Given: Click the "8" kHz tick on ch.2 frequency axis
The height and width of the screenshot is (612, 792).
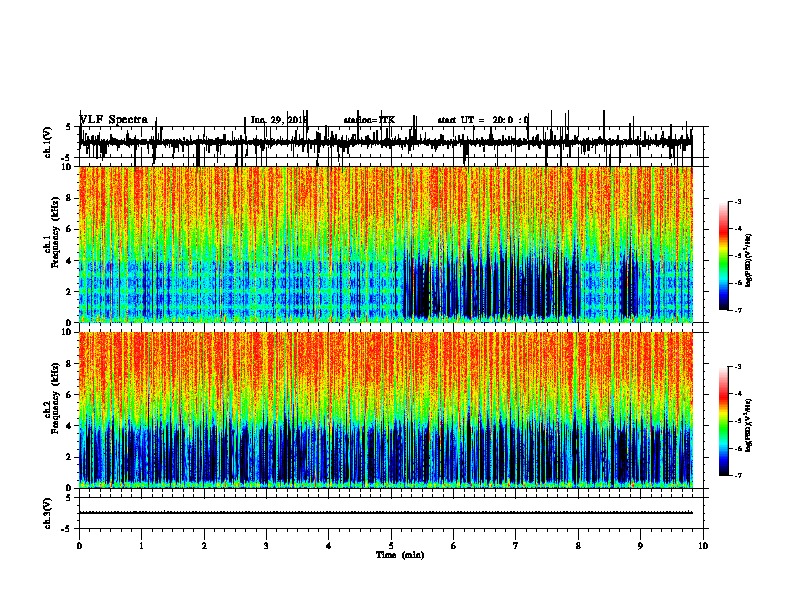Looking at the screenshot, I should tap(70, 364).
